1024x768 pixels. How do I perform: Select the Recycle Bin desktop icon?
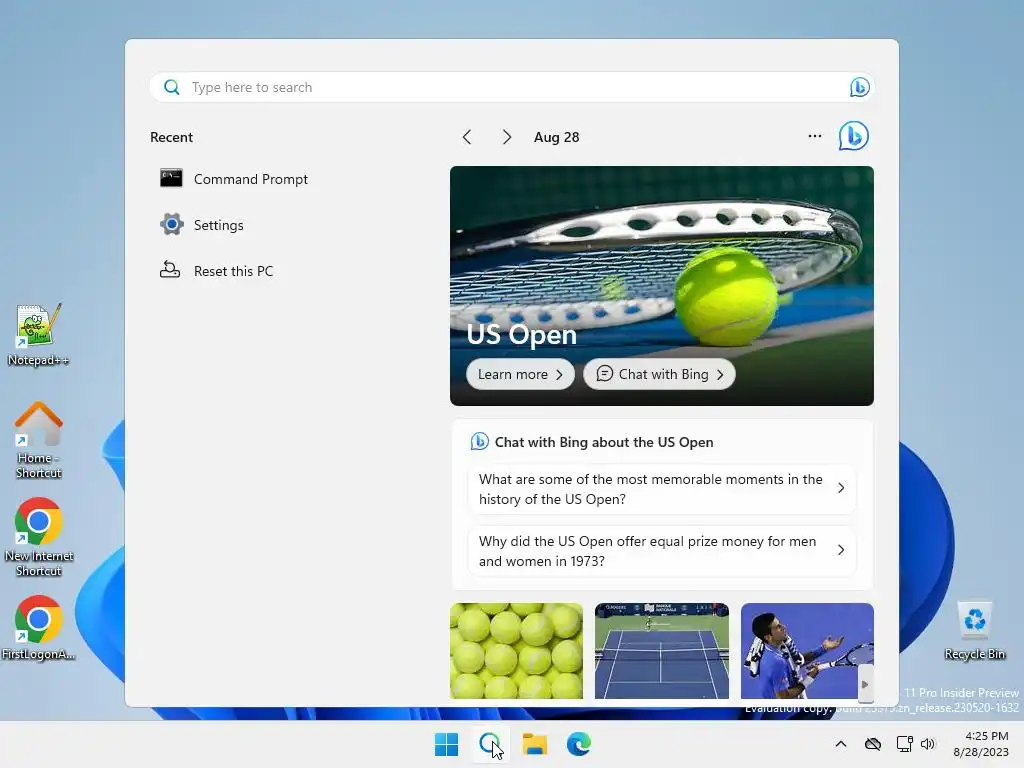974,630
